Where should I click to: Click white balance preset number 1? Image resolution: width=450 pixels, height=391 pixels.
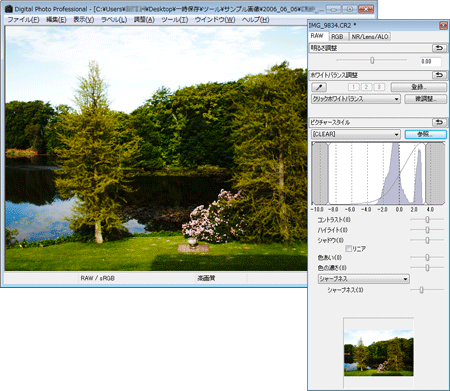pos(353,87)
